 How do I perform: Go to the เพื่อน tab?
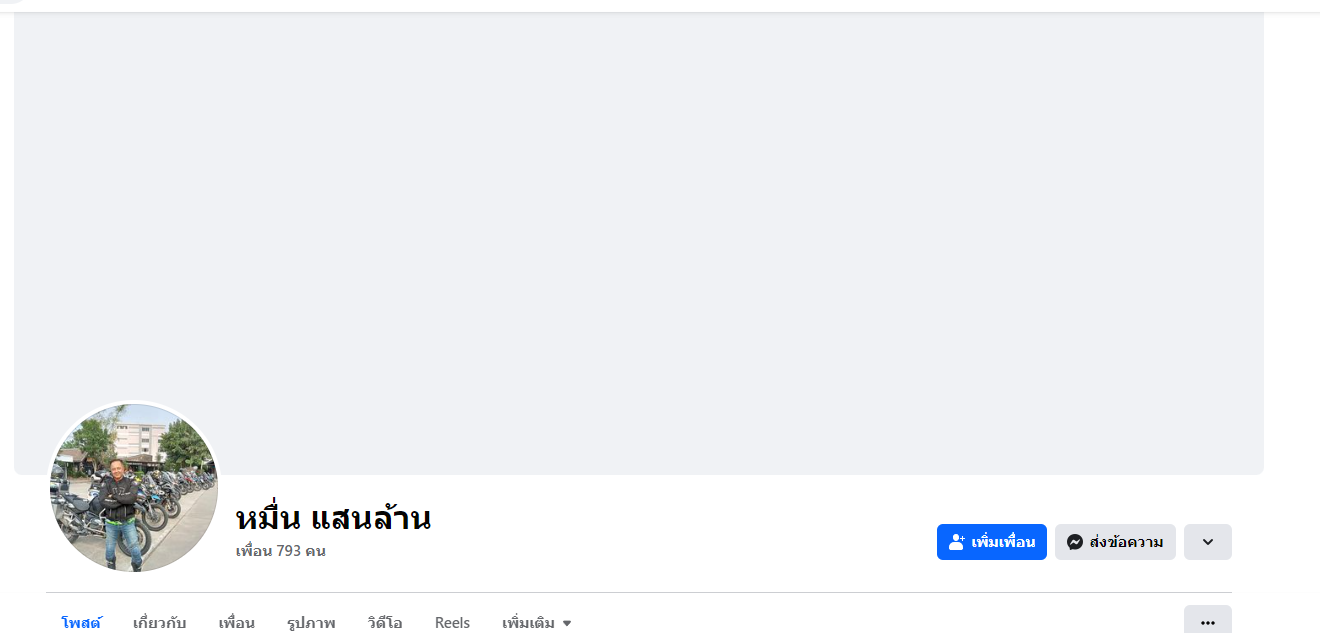pyautogui.click(x=236, y=623)
